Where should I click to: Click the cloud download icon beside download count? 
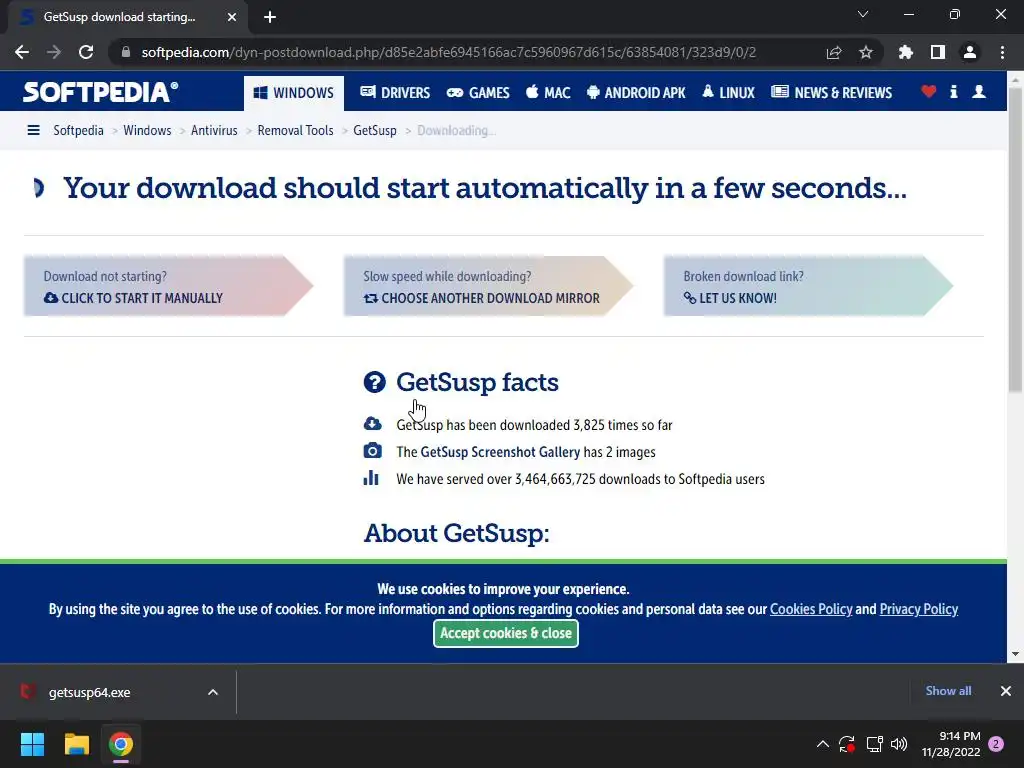pyautogui.click(x=372, y=424)
